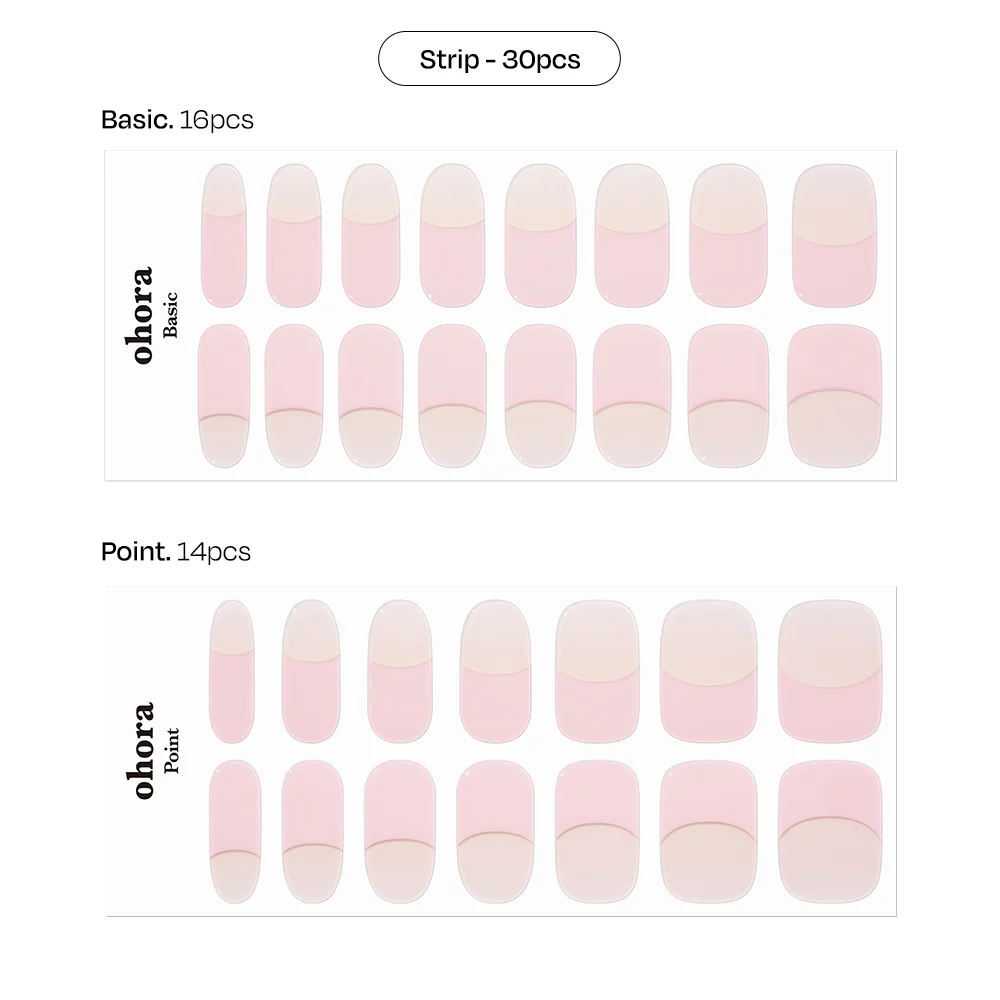Screen dimensions: 1000x1000
Task: Click the "Strip - 30pcs" pill button
Action: [499, 59]
